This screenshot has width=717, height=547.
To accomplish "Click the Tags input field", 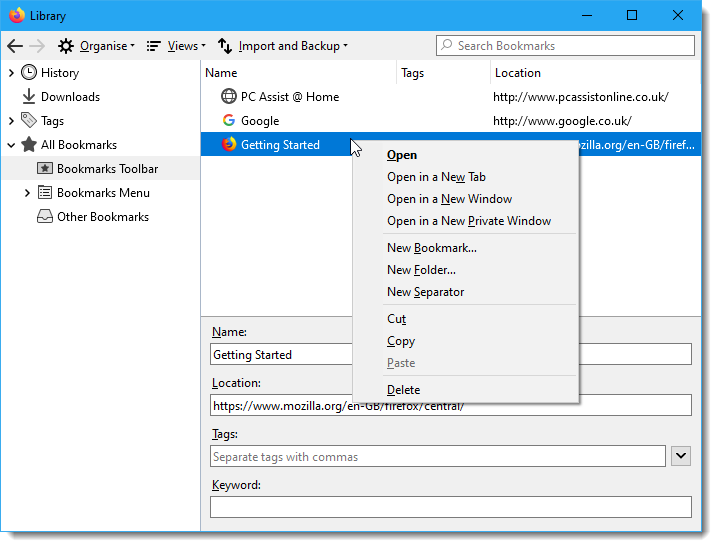I will (x=438, y=456).
